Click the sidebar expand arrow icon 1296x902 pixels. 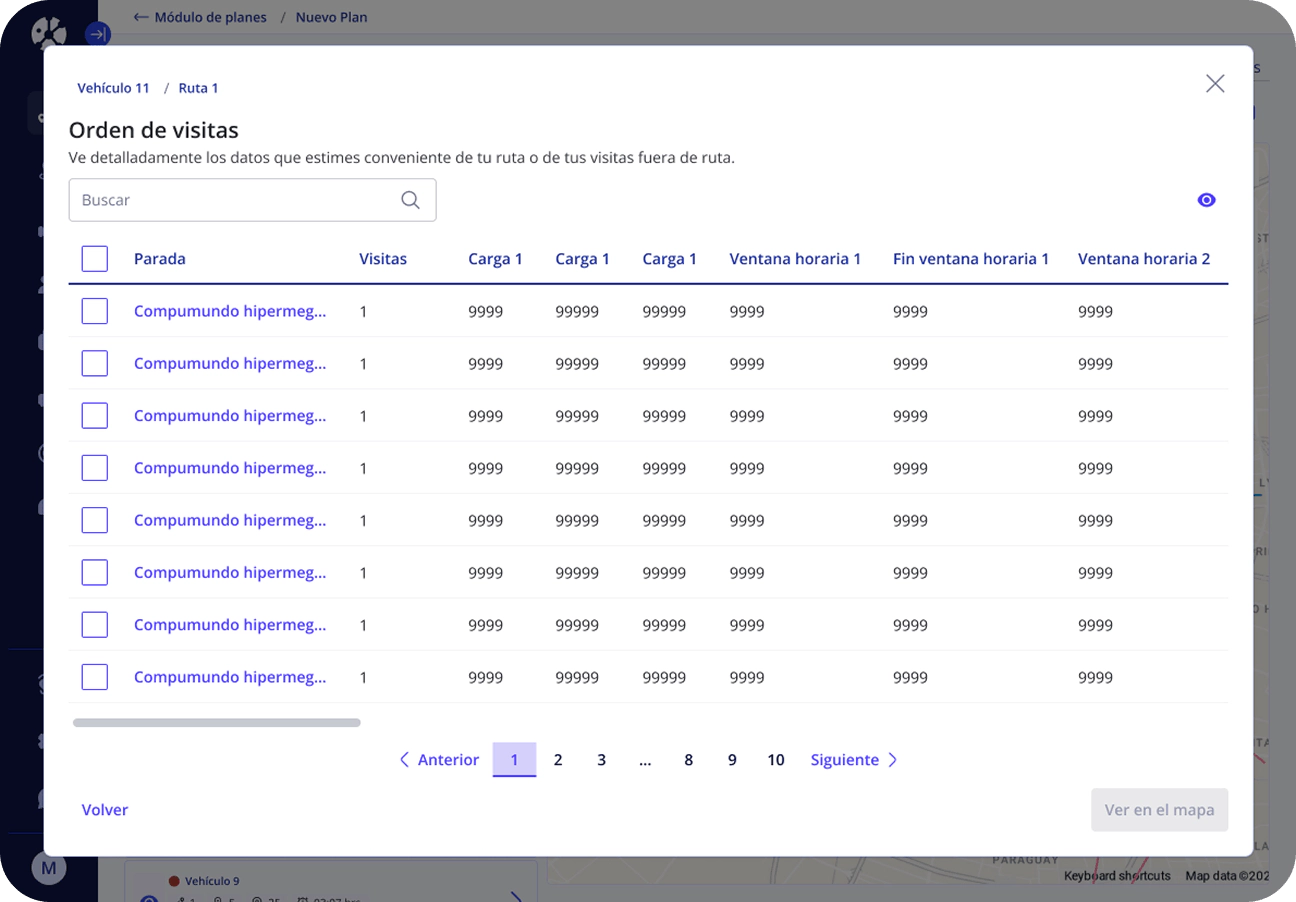pos(98,34)
